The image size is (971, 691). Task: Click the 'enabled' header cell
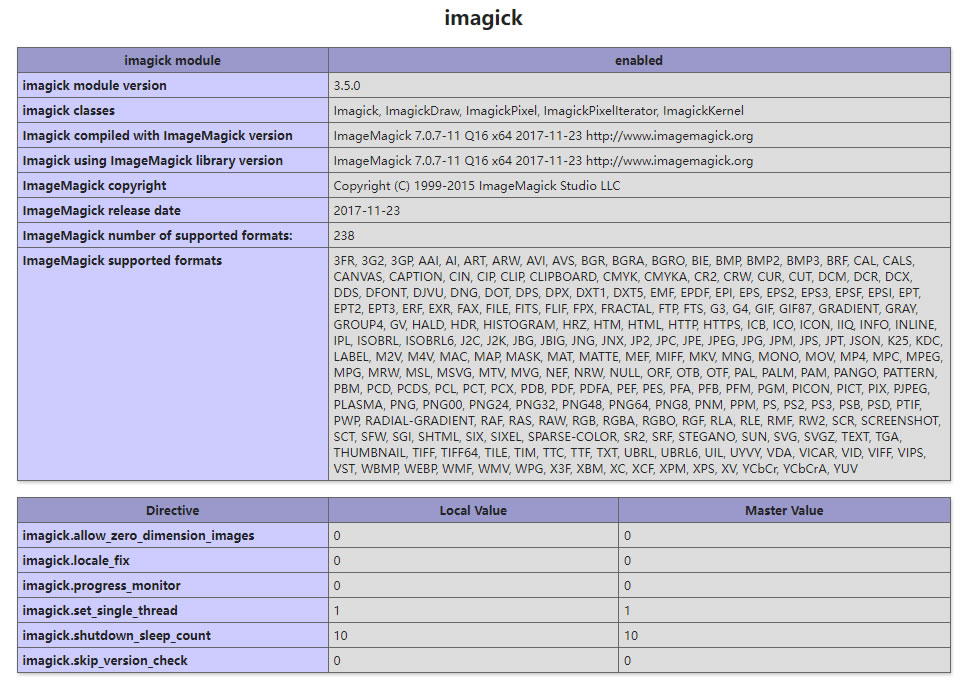click(638, 60)
